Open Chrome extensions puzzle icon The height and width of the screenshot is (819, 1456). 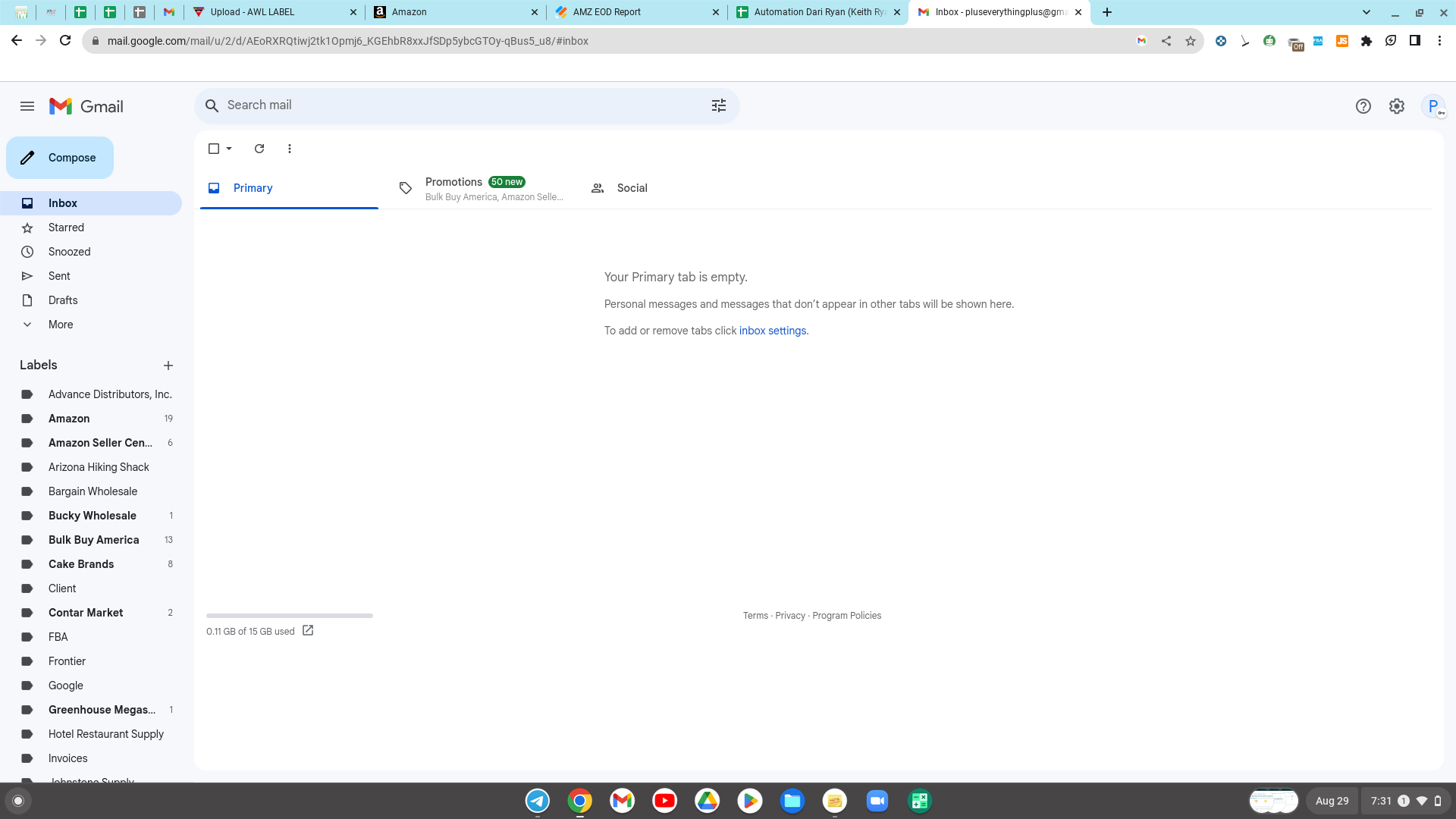click(x=1367, y=41)
